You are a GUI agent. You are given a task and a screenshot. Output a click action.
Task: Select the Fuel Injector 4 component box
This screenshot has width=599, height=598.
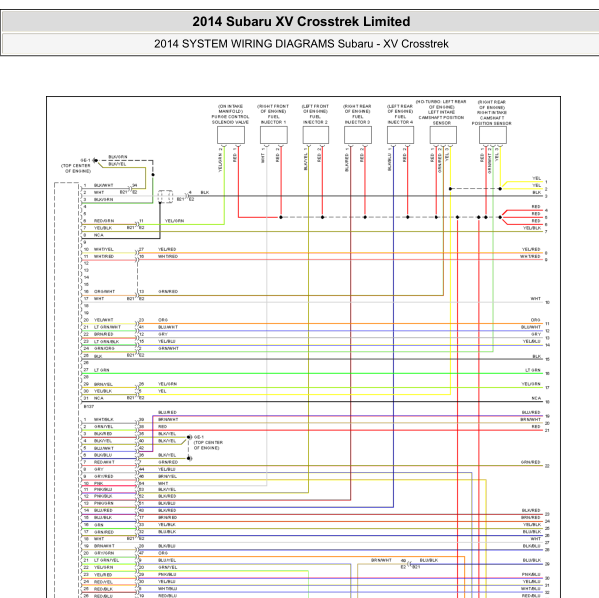pyautogui.click(x=400, y=135)
